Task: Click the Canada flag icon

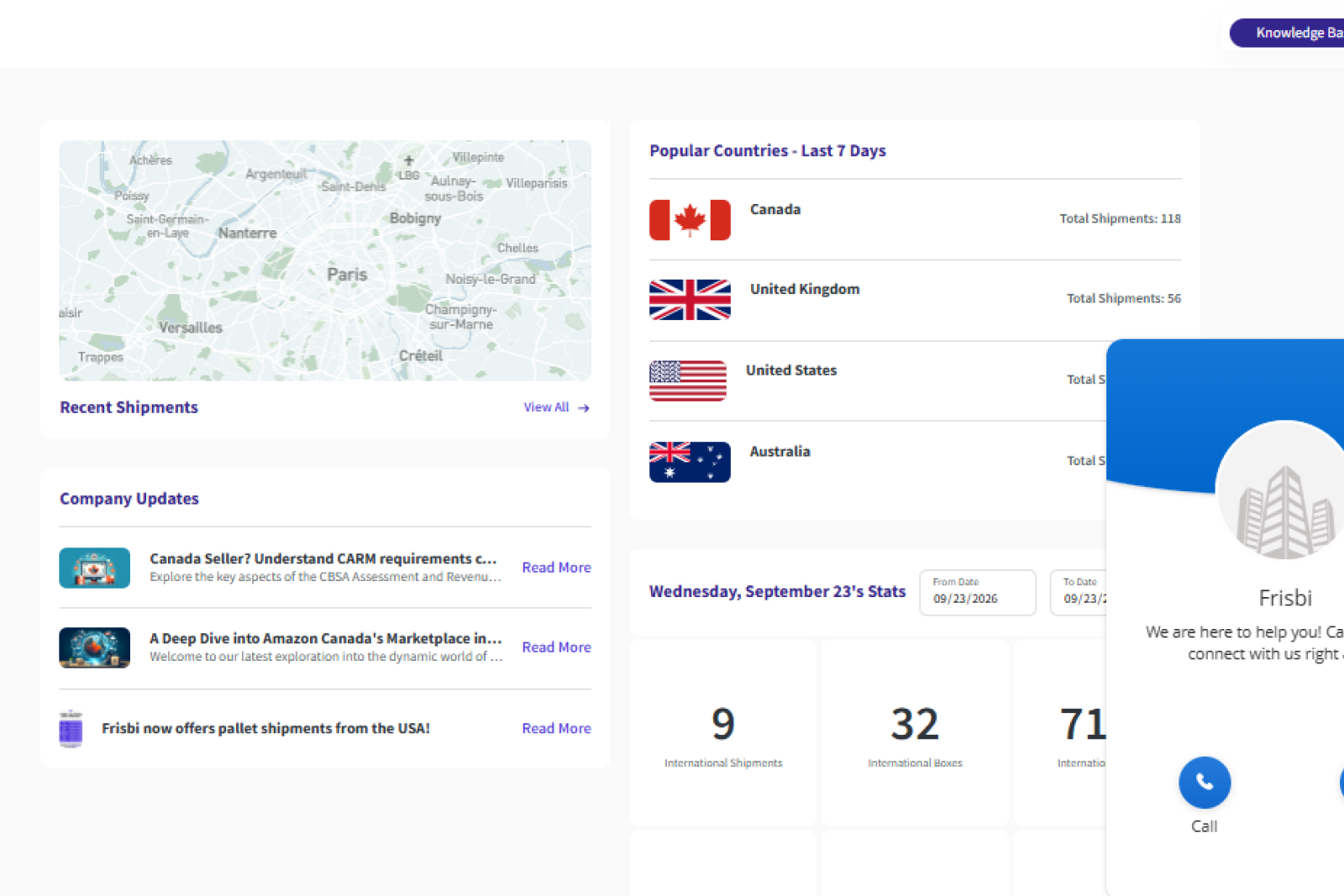Action: [690, 220]
